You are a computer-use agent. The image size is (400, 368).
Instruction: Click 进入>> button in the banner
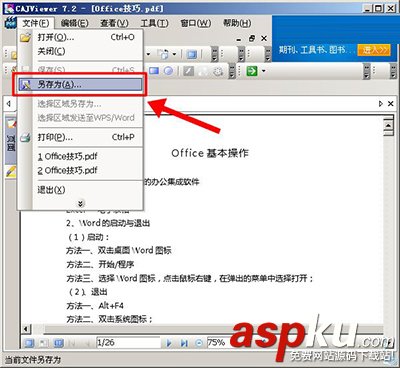(x=374, y=50)
